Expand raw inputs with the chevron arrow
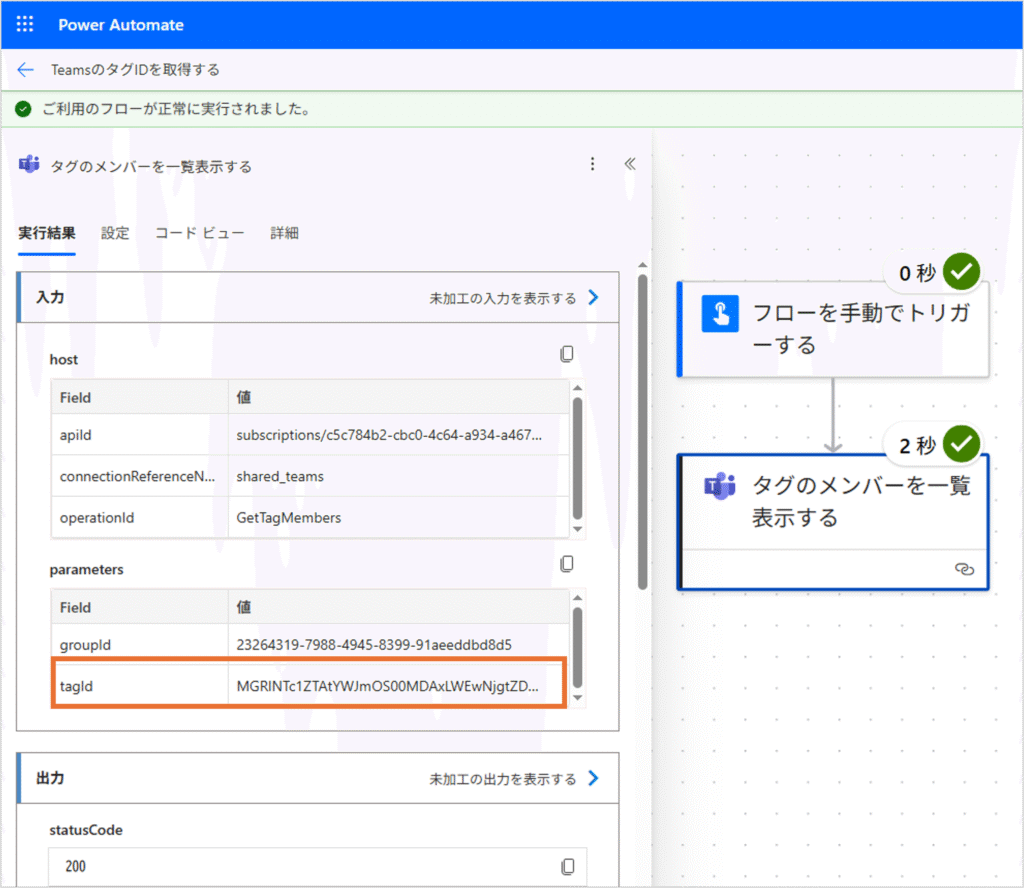The image size is (1024, 888). 593,298
